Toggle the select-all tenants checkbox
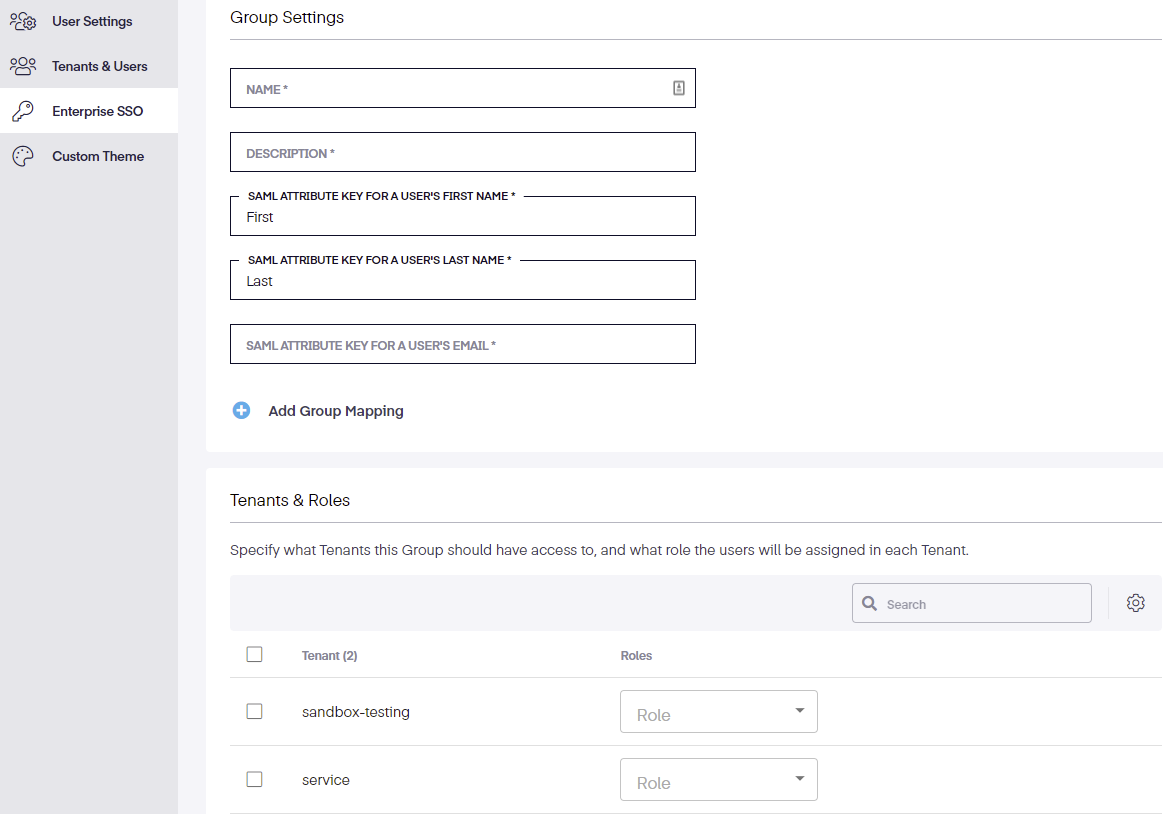 [254, 654]
